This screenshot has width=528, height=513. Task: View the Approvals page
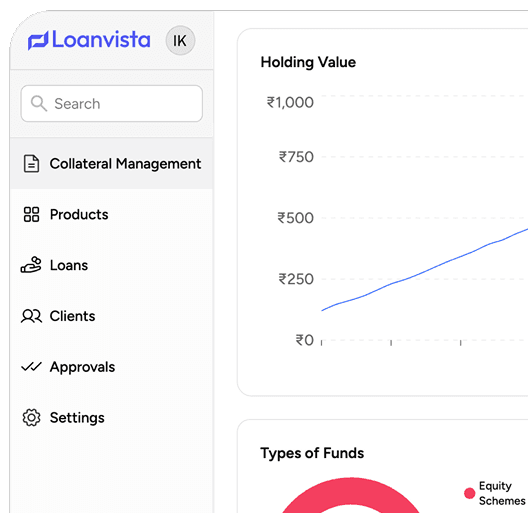pyautogui.click(x=112, y=367)
